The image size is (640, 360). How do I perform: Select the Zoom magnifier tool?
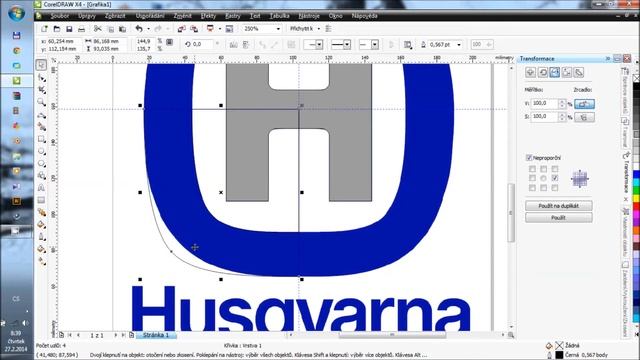(x=41, y=102)
